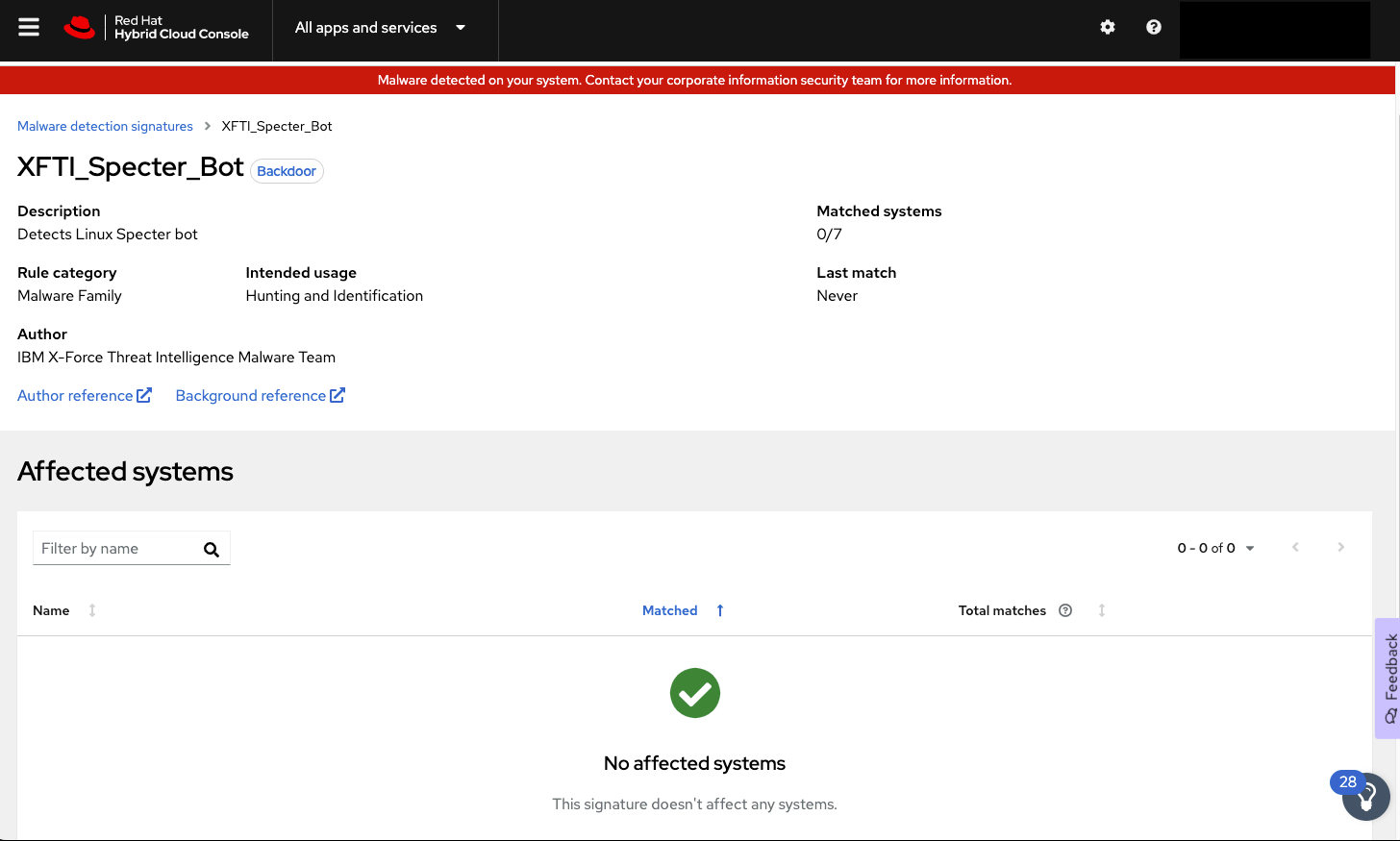The image size is (1400, 841).
Task: Click the search magnifier icon in filter
Action: [x=212, y=549]
